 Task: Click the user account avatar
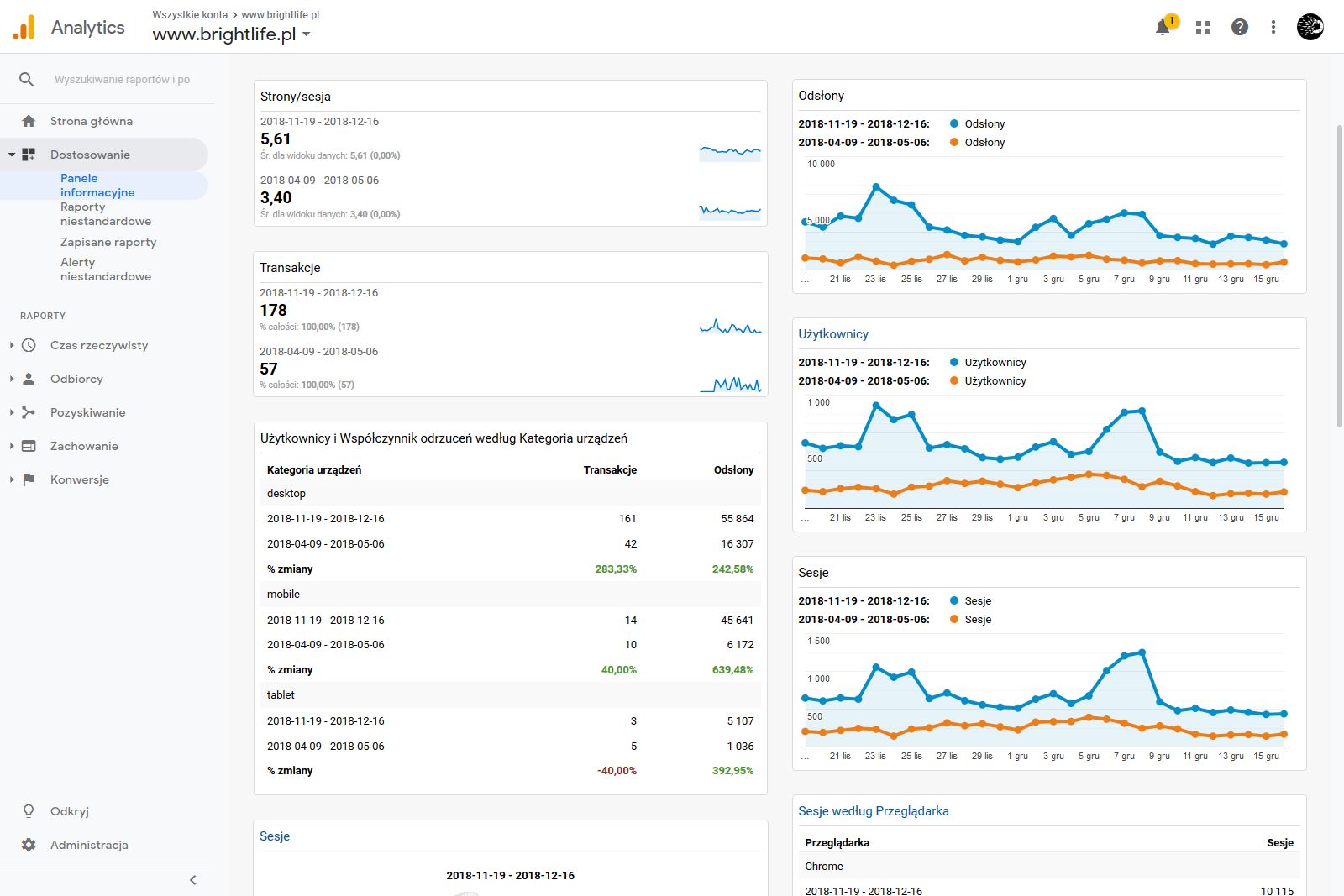(1310, 28)
